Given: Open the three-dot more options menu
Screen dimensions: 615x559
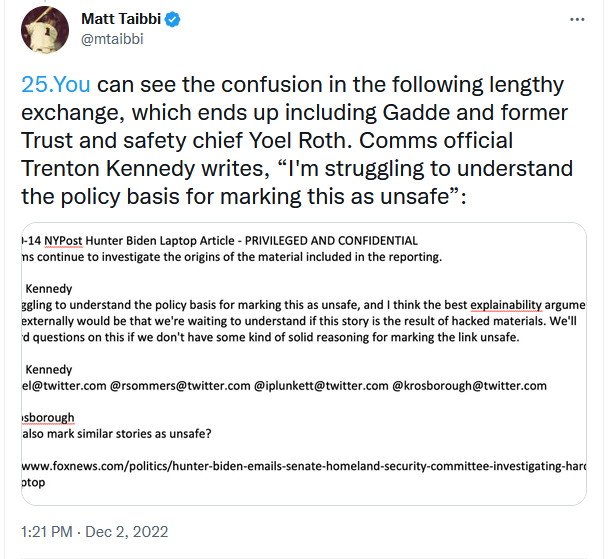Looking at the screenshot, I should coord(577,20).
